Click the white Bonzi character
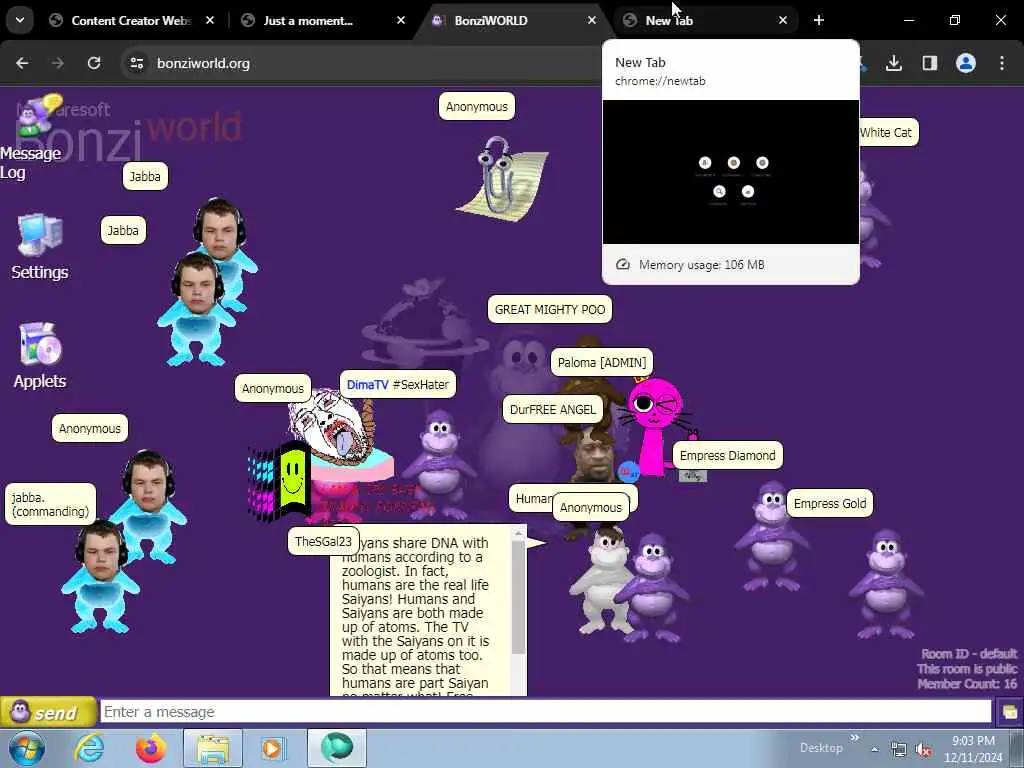1024x768 pixels. tap(601, 581)
